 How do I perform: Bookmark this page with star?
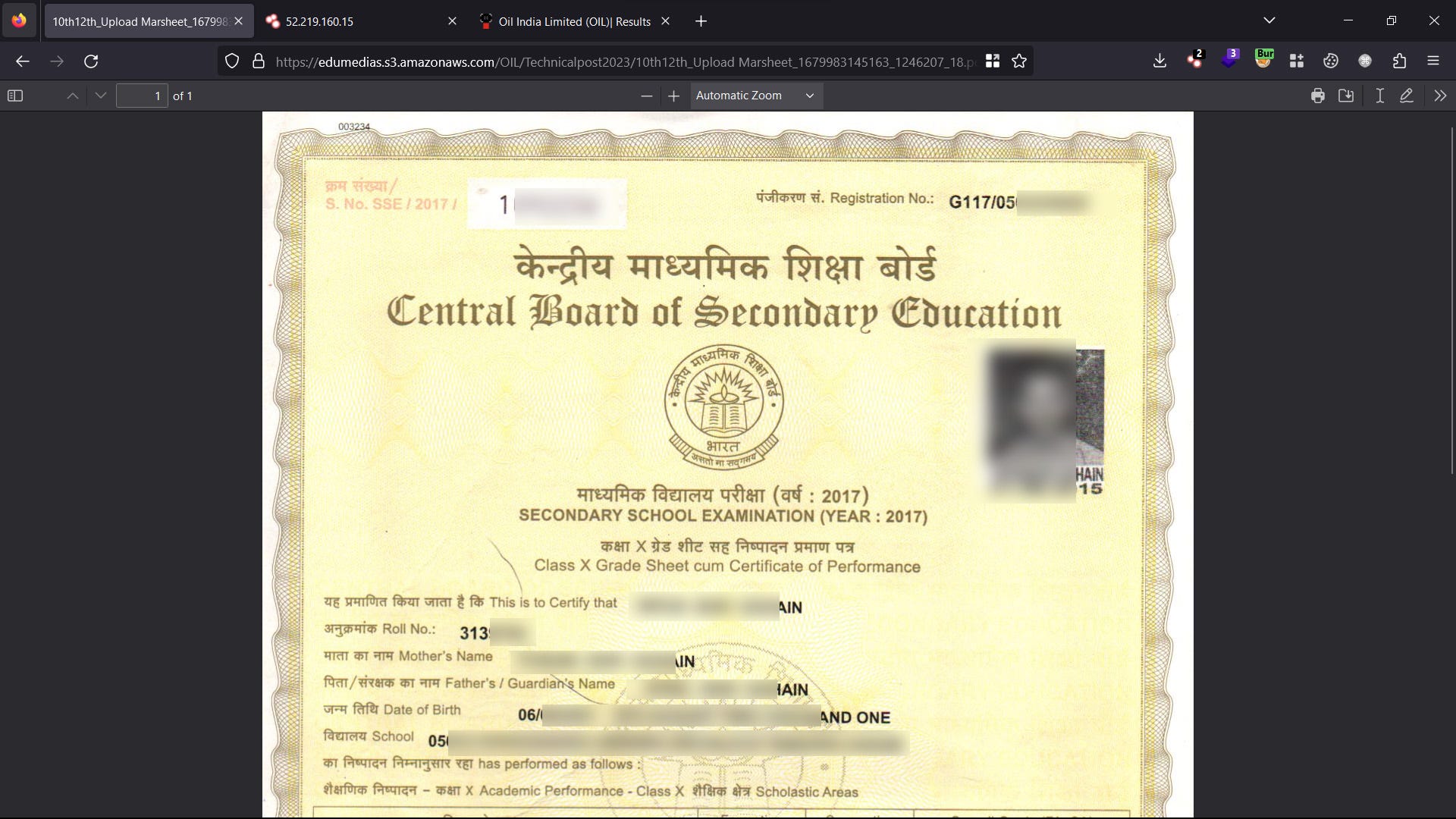tap(1019, 61)
